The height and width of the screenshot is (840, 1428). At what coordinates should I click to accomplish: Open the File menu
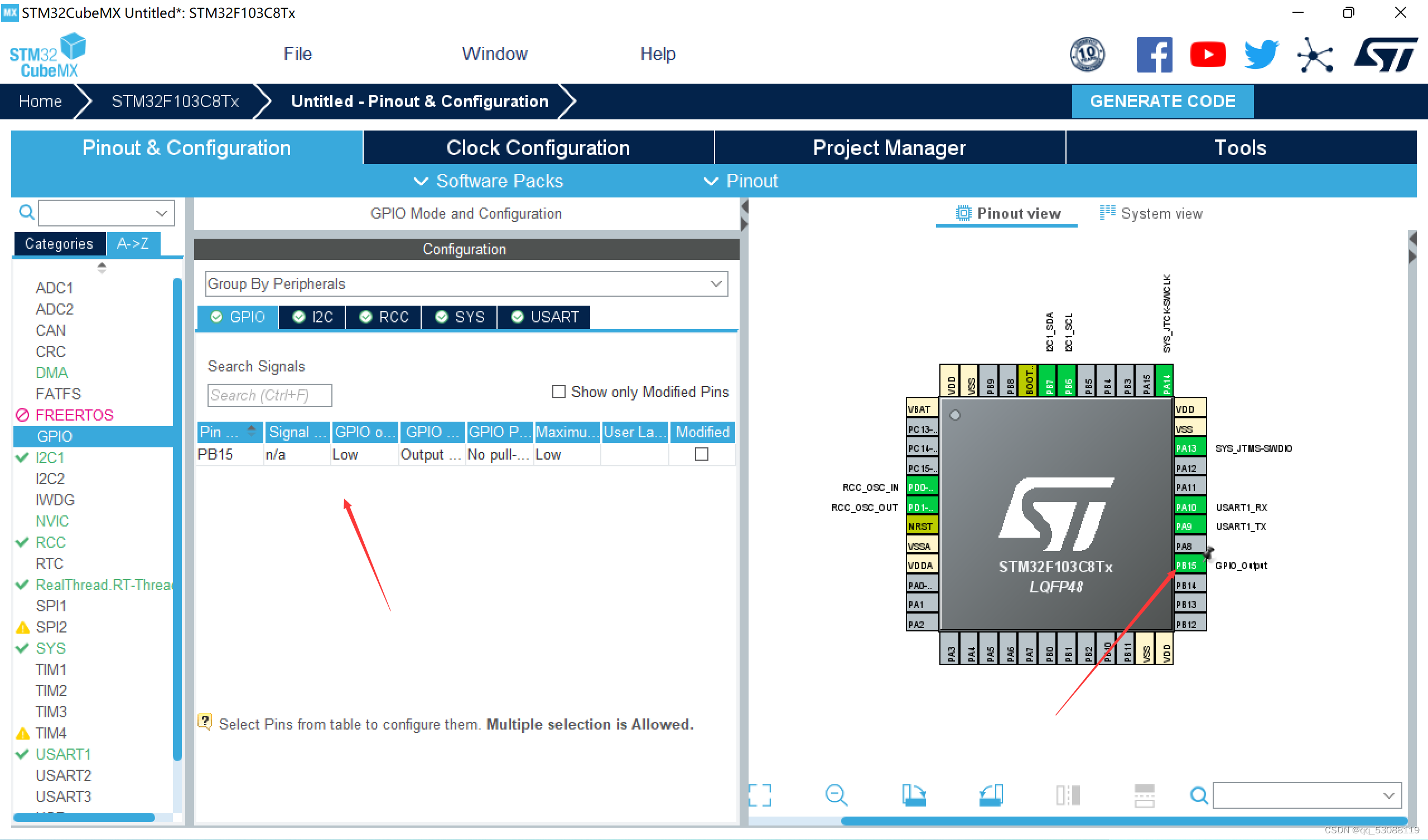tap(297, 54)
